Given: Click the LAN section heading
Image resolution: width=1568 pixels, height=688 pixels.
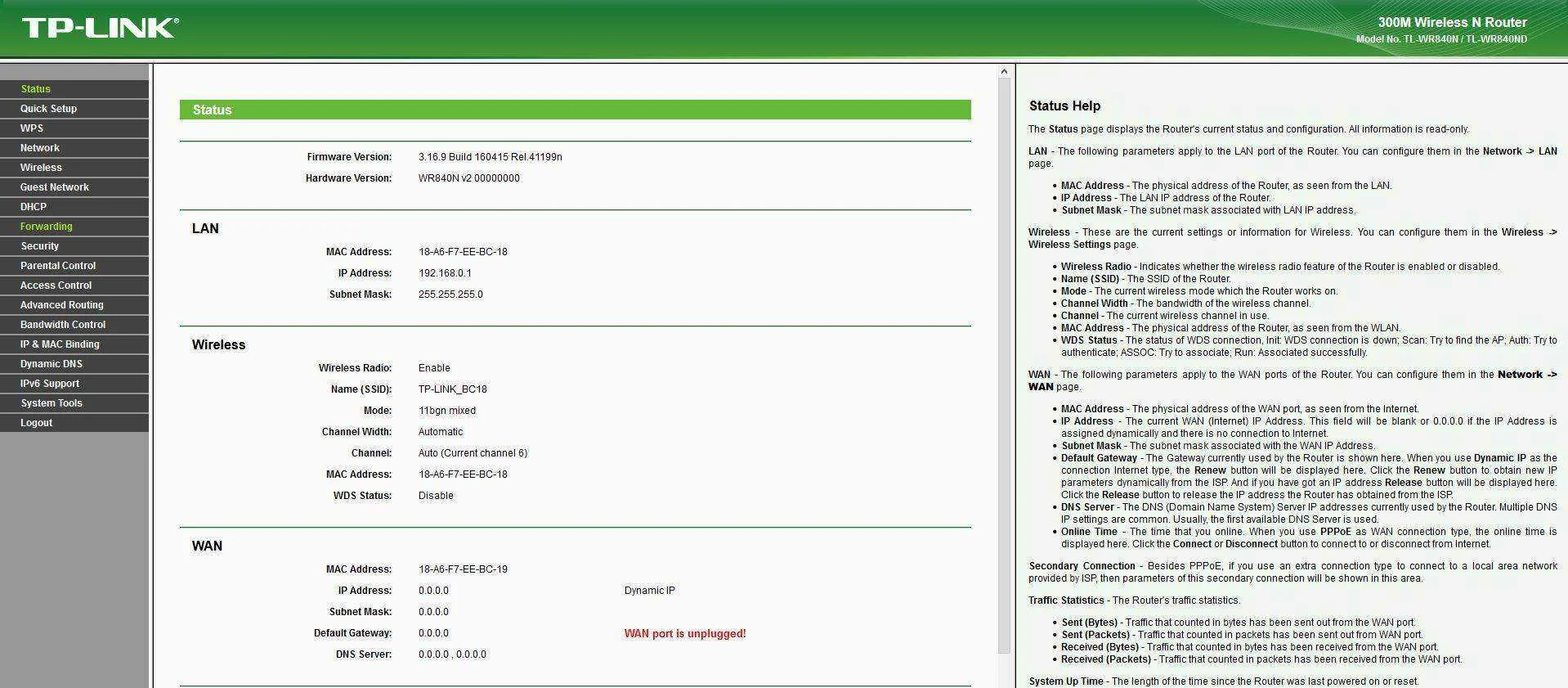Looking at the screenshot, I should coord(205,228).
